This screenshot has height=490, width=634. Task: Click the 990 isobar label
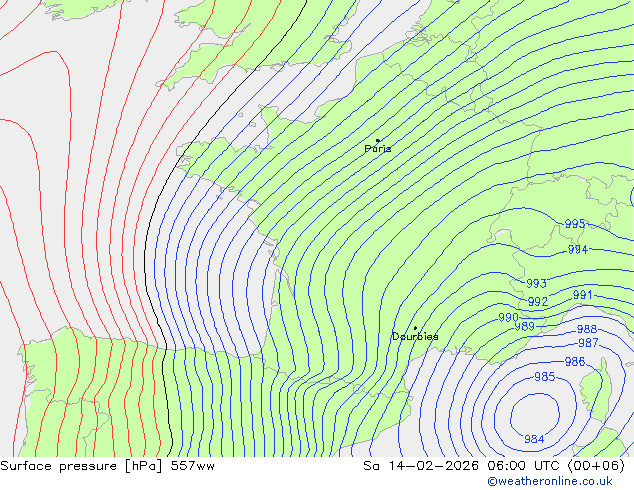click(508, 317)
